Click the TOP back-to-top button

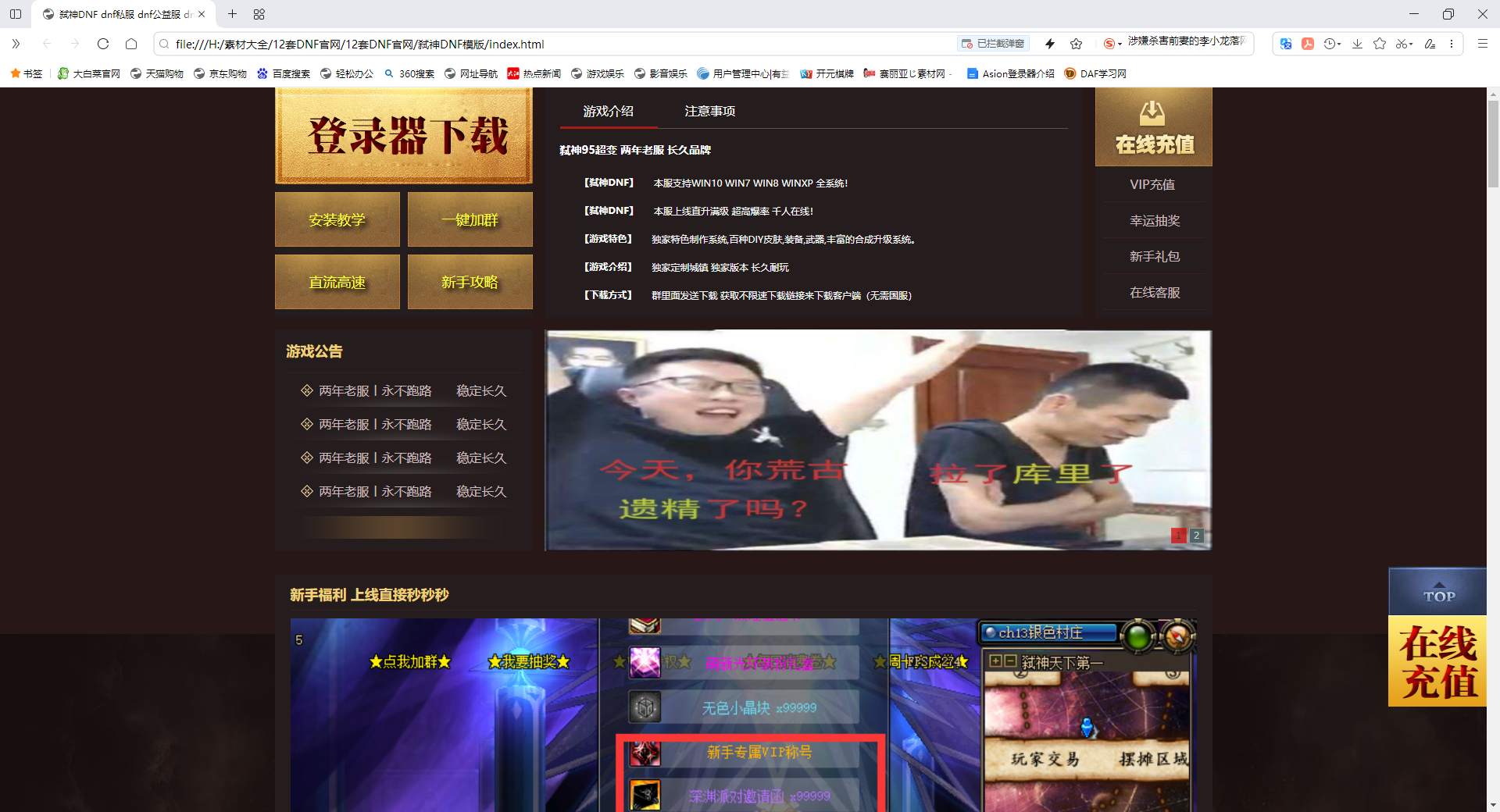point(1438,593)
